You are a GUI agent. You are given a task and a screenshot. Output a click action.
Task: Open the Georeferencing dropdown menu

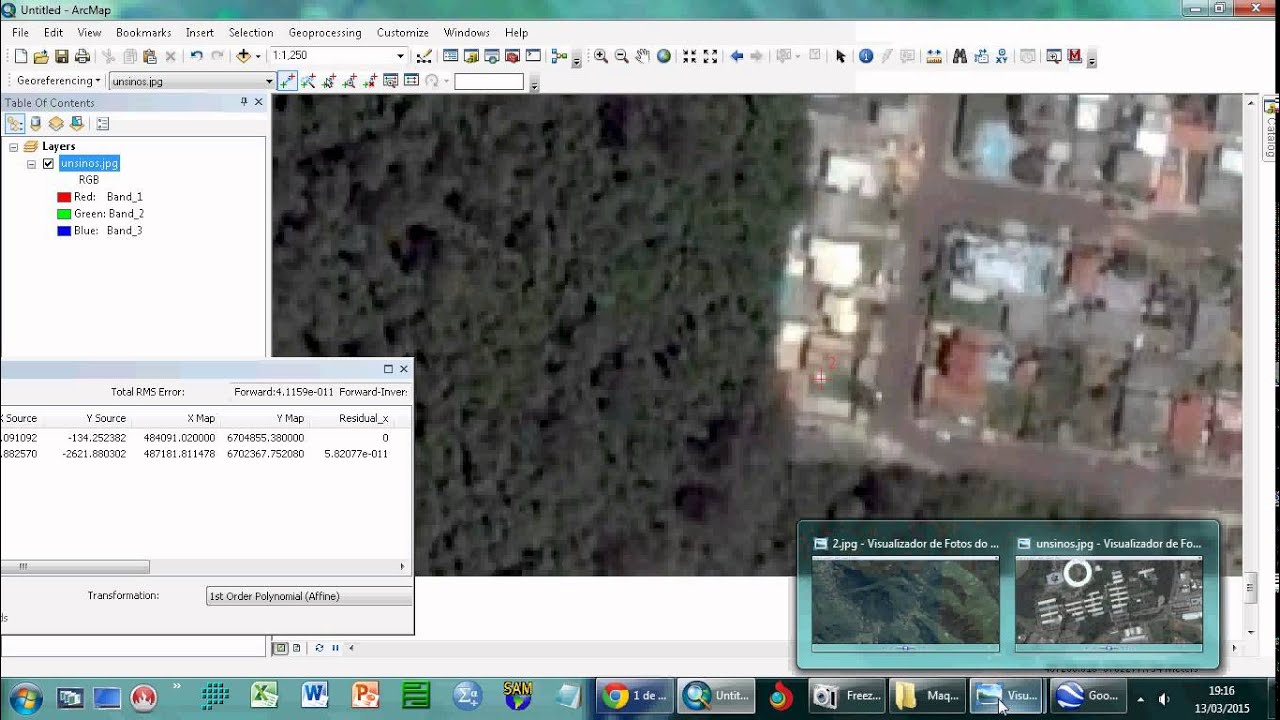coord(59,81)
